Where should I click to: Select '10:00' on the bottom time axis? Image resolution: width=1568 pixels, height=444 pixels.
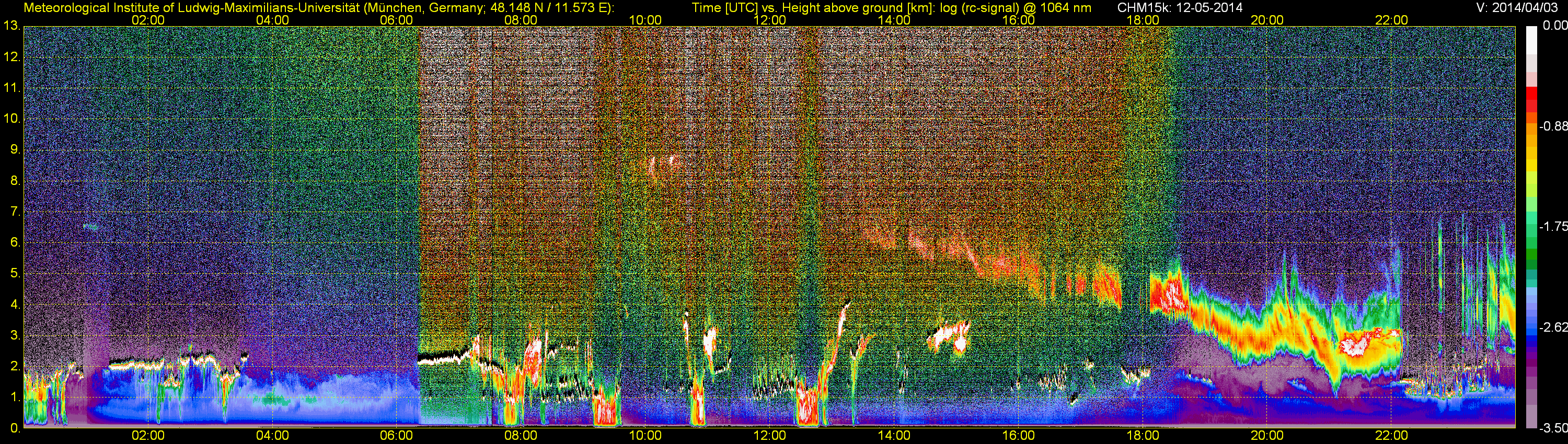point(645,436)
